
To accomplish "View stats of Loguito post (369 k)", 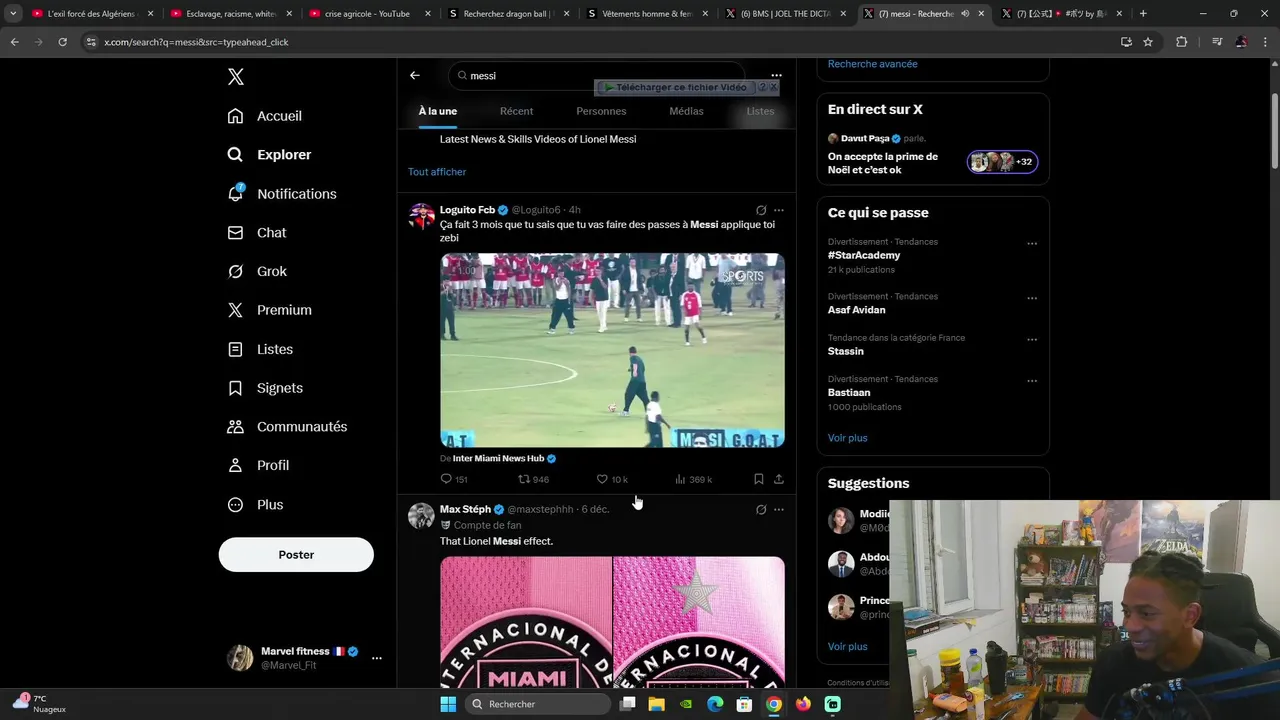I will point(693,479).
